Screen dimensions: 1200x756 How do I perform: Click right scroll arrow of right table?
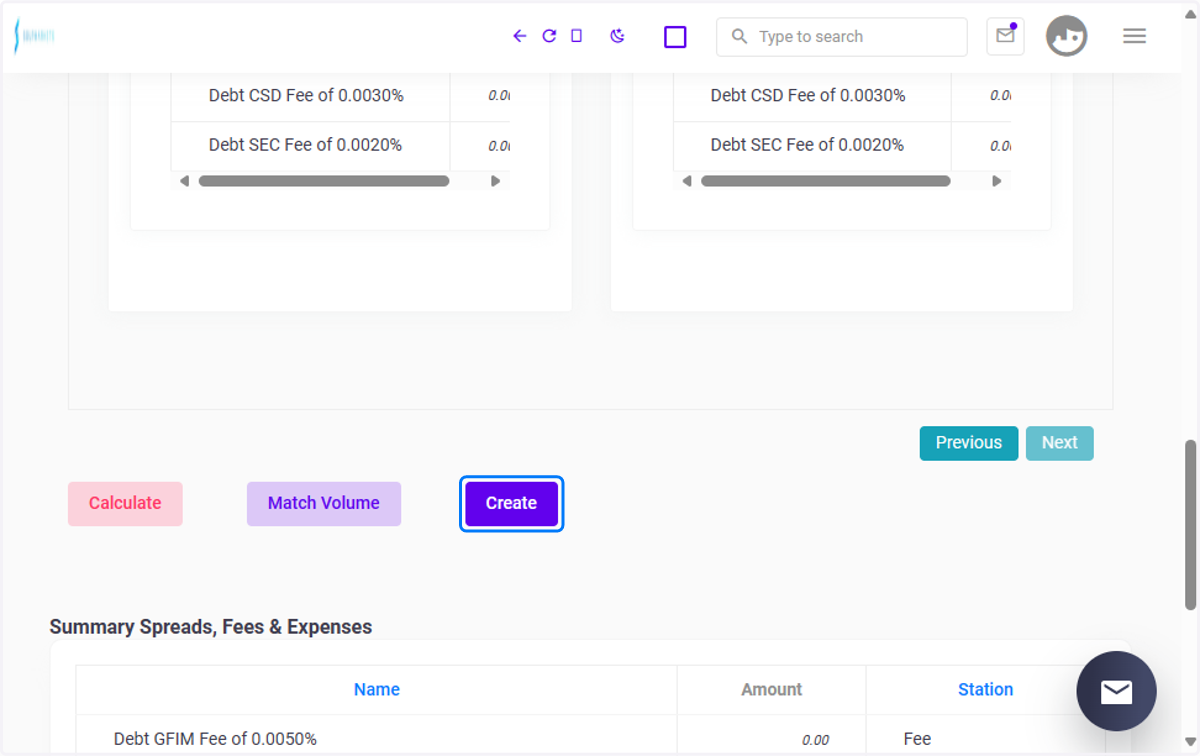click(996, 181)
